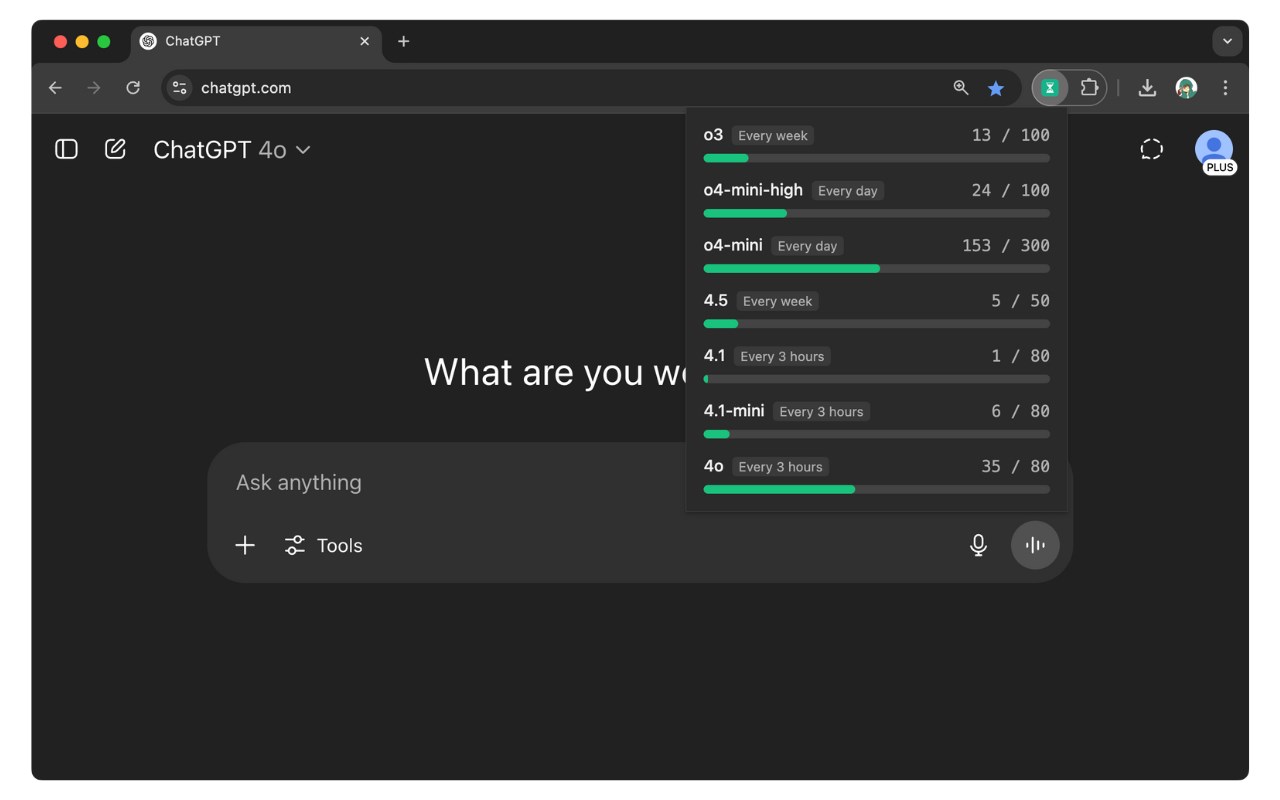Open the browser extensions puzzle icon
The width and height of the screenshot is (1280, 800).
(1089, 88)
